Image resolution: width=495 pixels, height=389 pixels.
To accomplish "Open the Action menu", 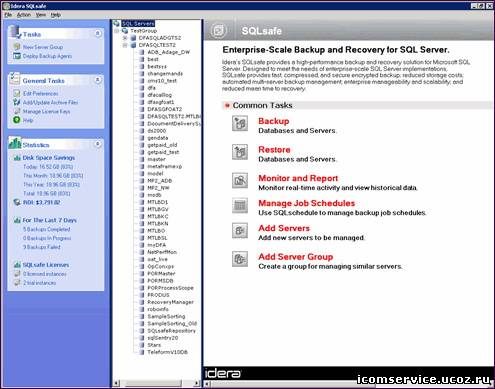I will point(24,15).
